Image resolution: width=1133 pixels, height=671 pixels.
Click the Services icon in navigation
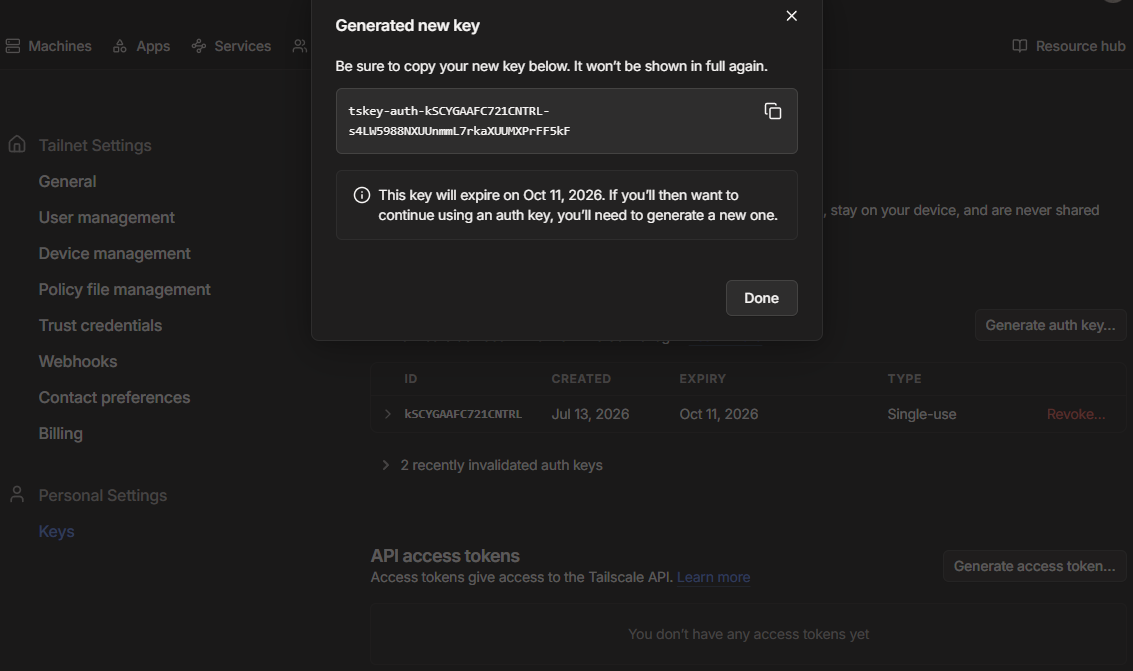point(199,46)
